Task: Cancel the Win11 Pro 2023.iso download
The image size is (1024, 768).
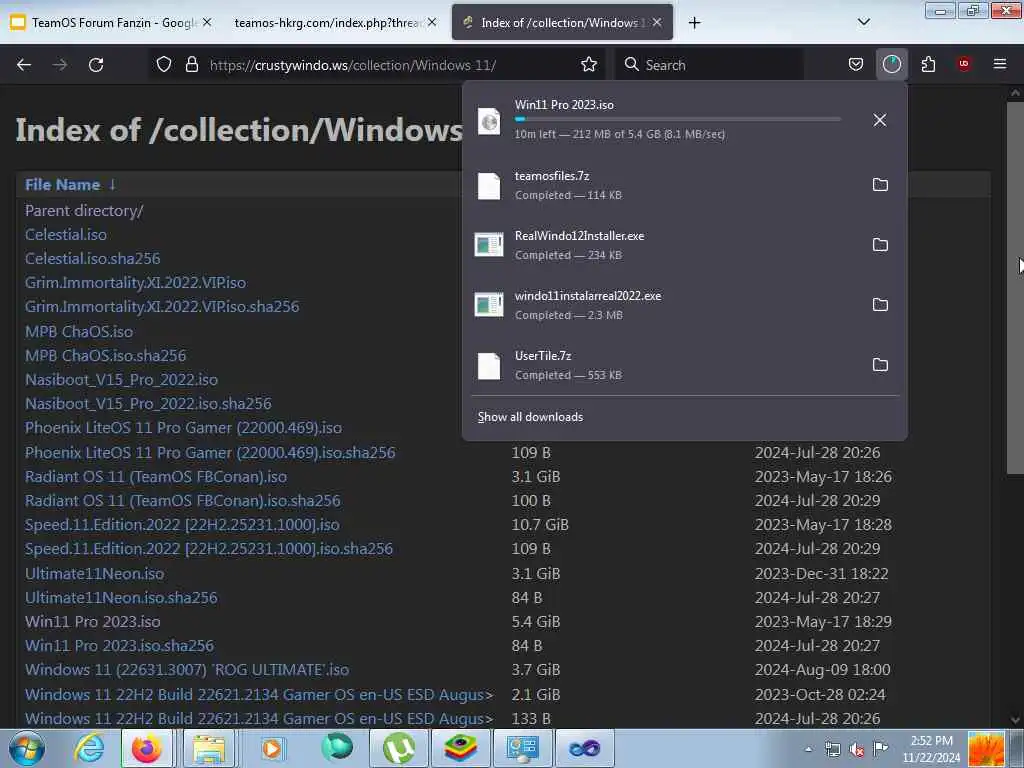Action: [x=880, y=120]
